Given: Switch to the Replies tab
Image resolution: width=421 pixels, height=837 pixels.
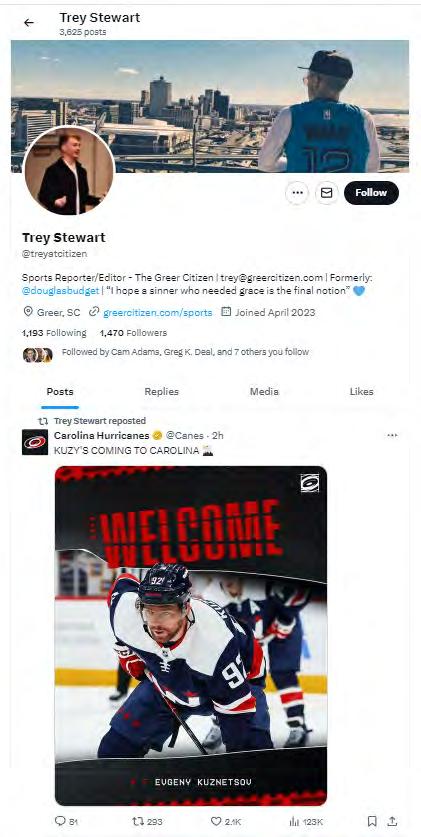Looking at the screenshot, I should pos(162,392).
